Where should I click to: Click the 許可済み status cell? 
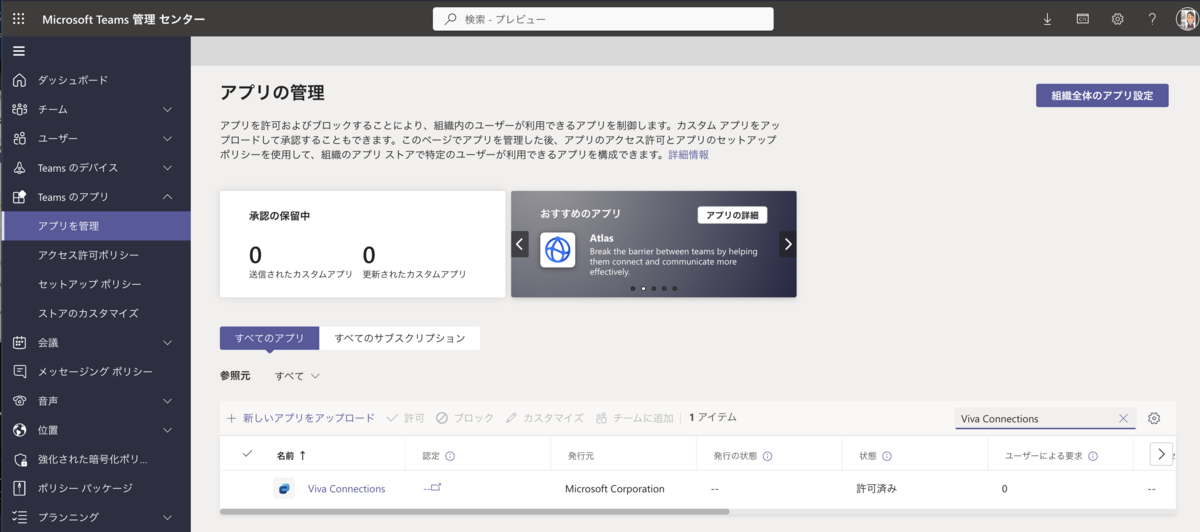click(877, 489)
